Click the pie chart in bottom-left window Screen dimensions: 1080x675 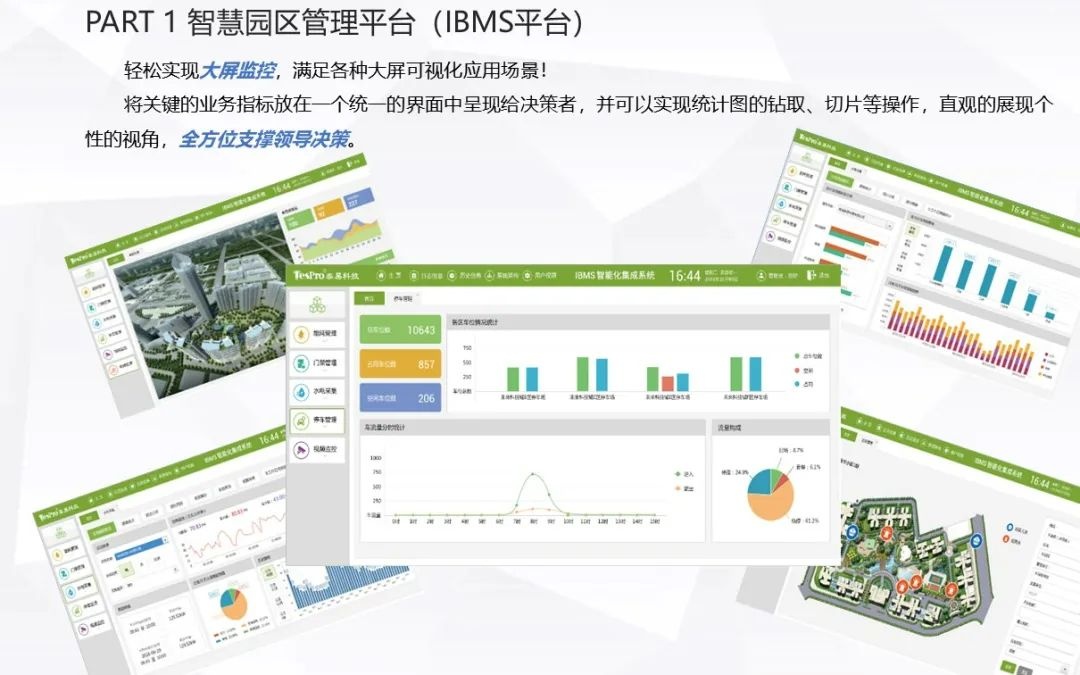[234, 603]
